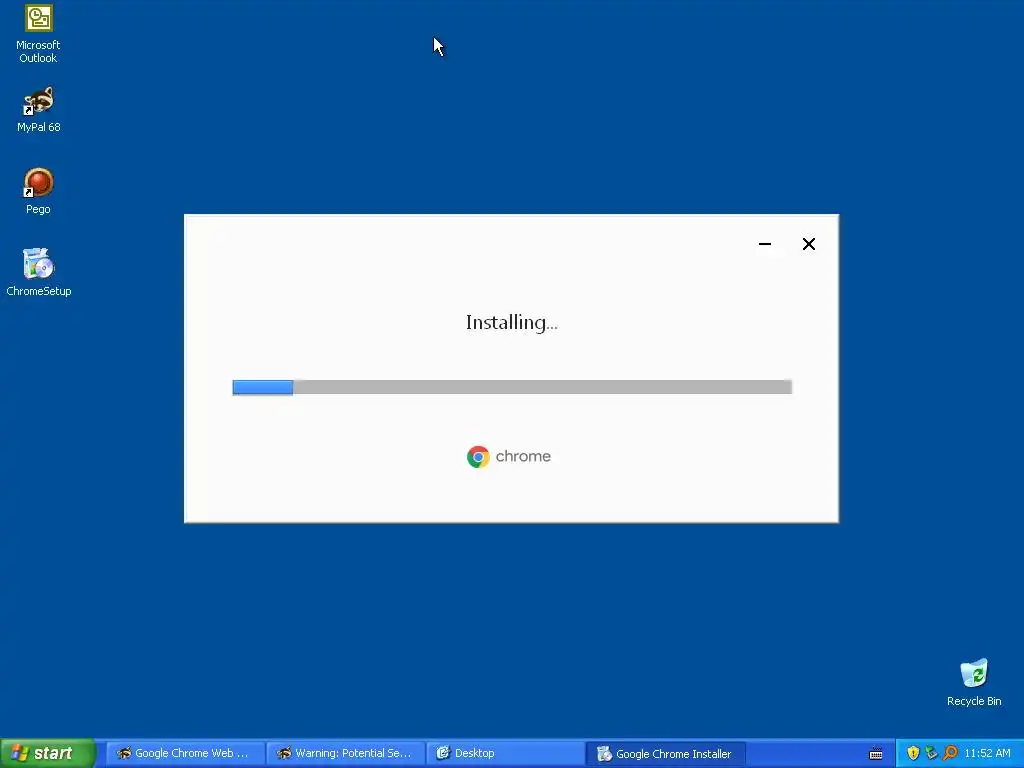
Task: Click the installation progress bar
Action: (512, 387)
